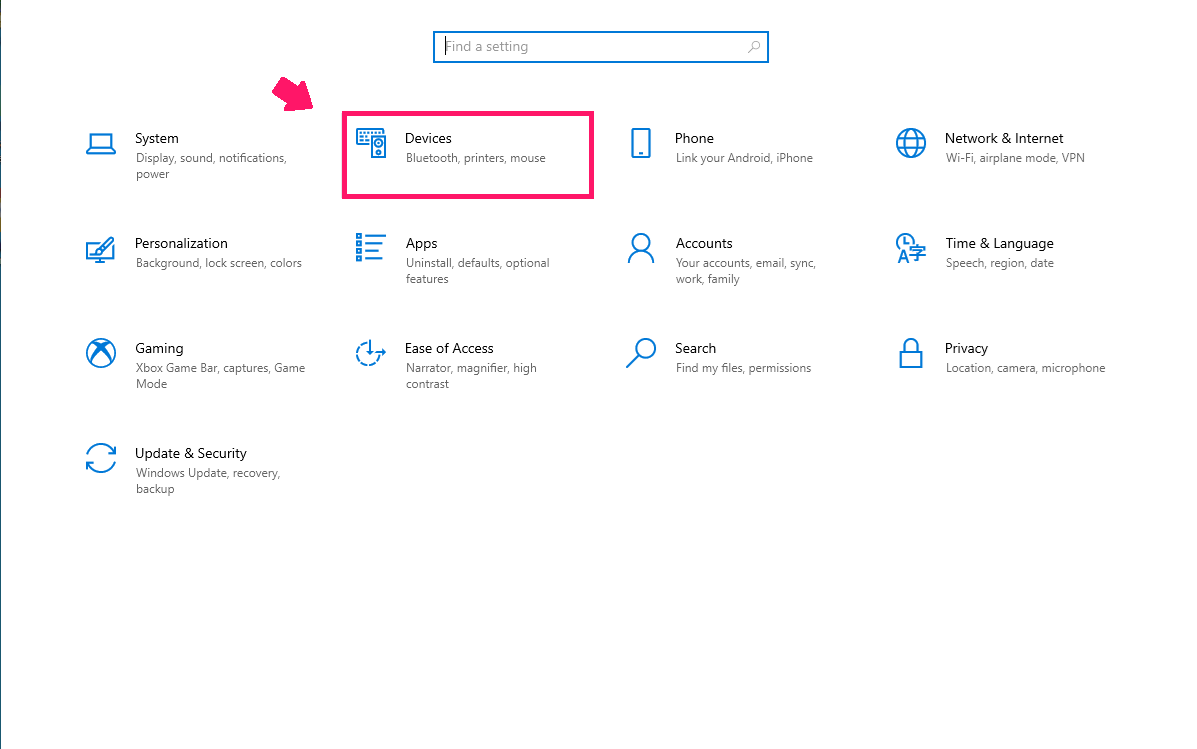Click the System laptop icon

click(x=101, y=144)
